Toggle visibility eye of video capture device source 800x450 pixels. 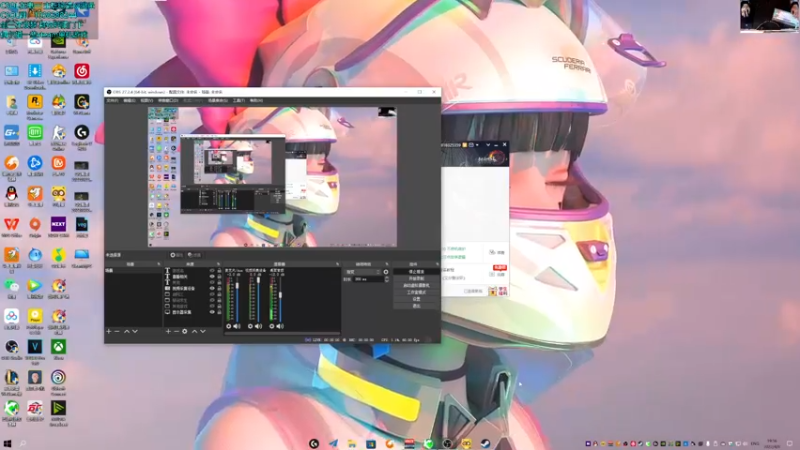click(x=212, y=288)
